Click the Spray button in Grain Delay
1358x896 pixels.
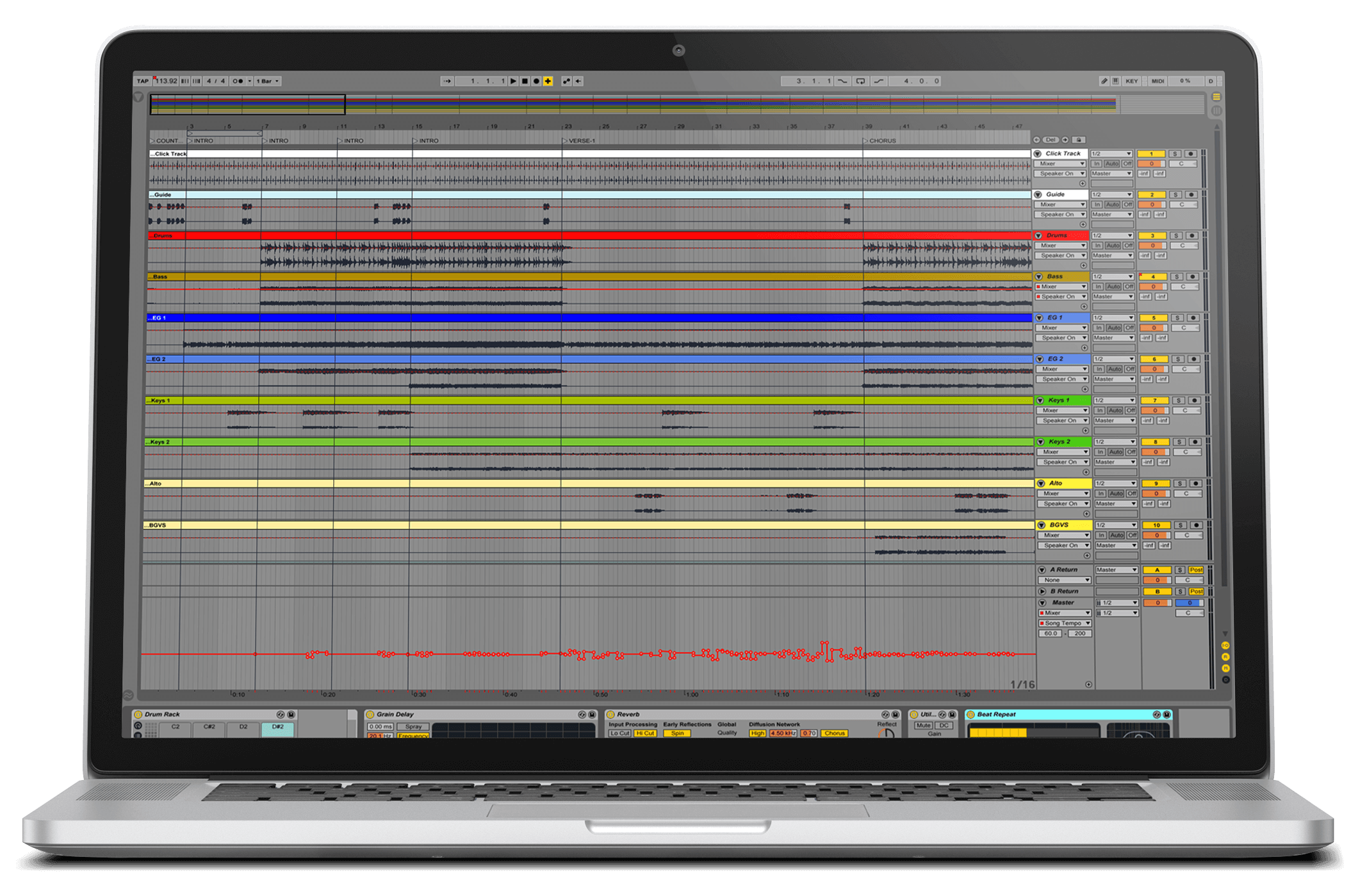[x=413, y=727]
